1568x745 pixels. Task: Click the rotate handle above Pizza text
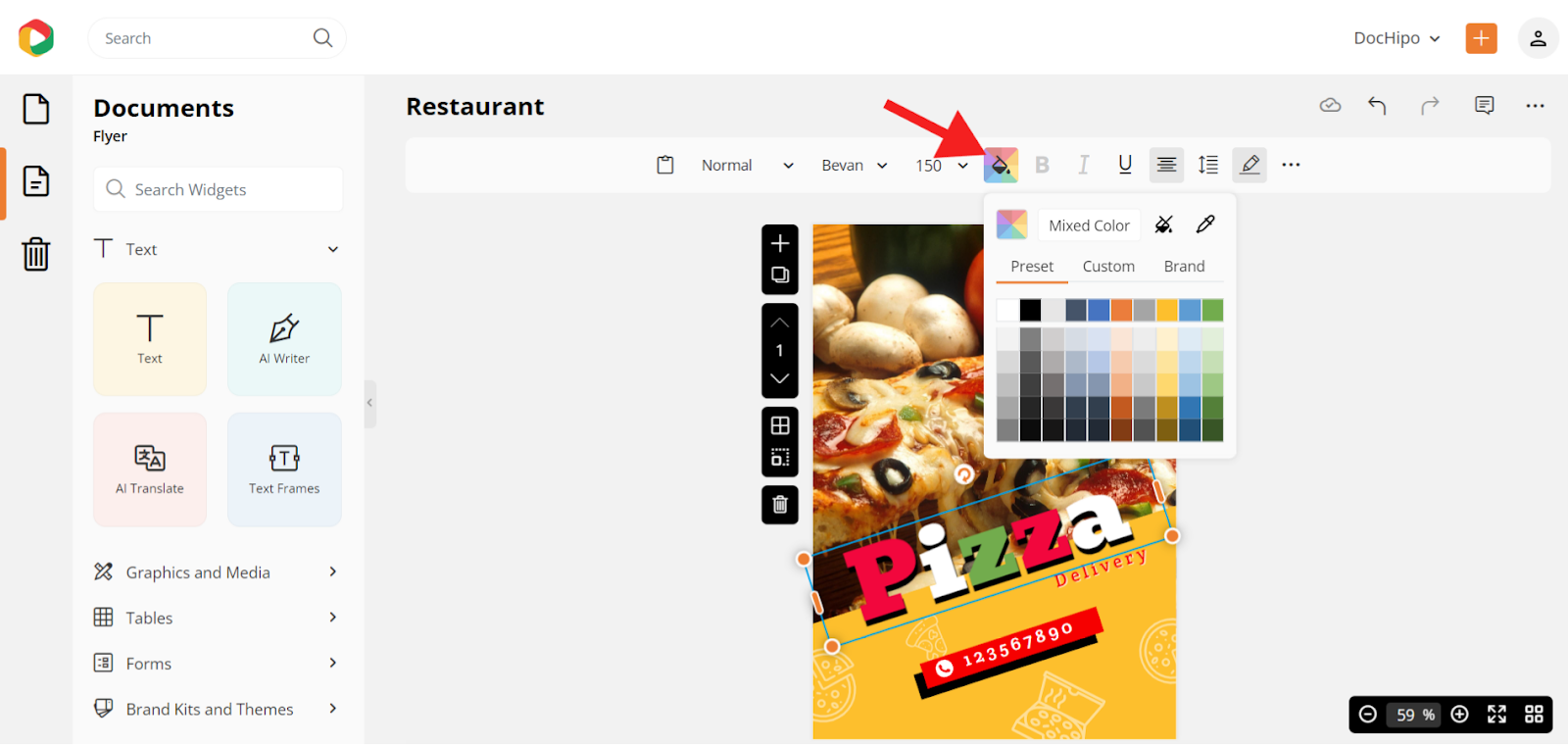(x=964, y=474)
